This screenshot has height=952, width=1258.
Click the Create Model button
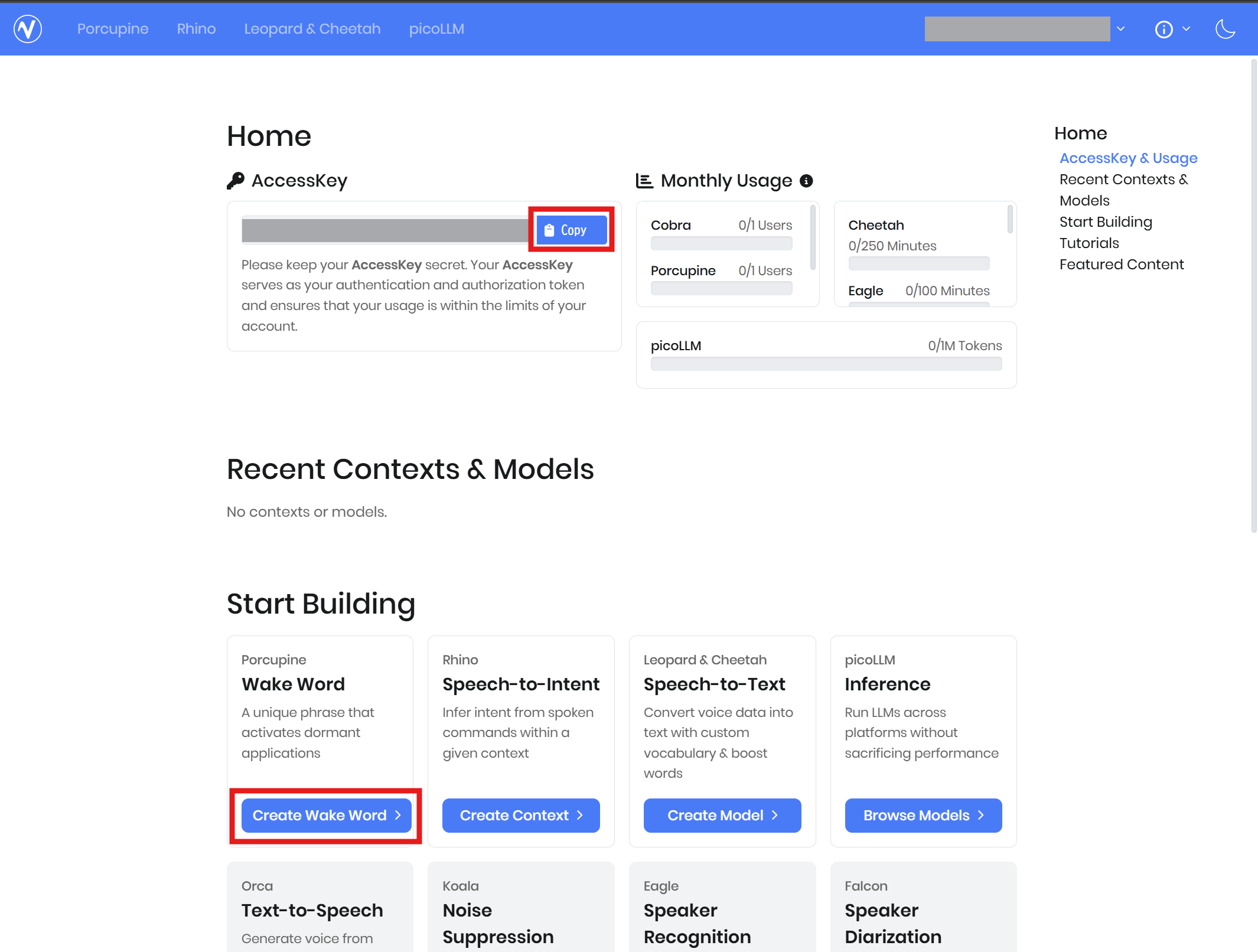click(x=722, y=816)
